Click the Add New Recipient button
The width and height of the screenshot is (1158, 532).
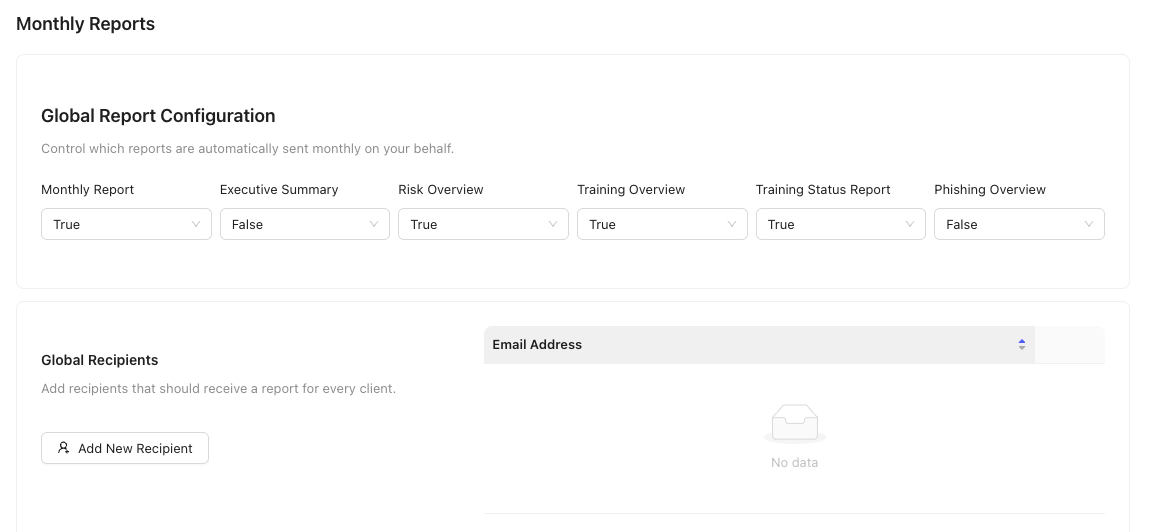(x=125, y=448)
